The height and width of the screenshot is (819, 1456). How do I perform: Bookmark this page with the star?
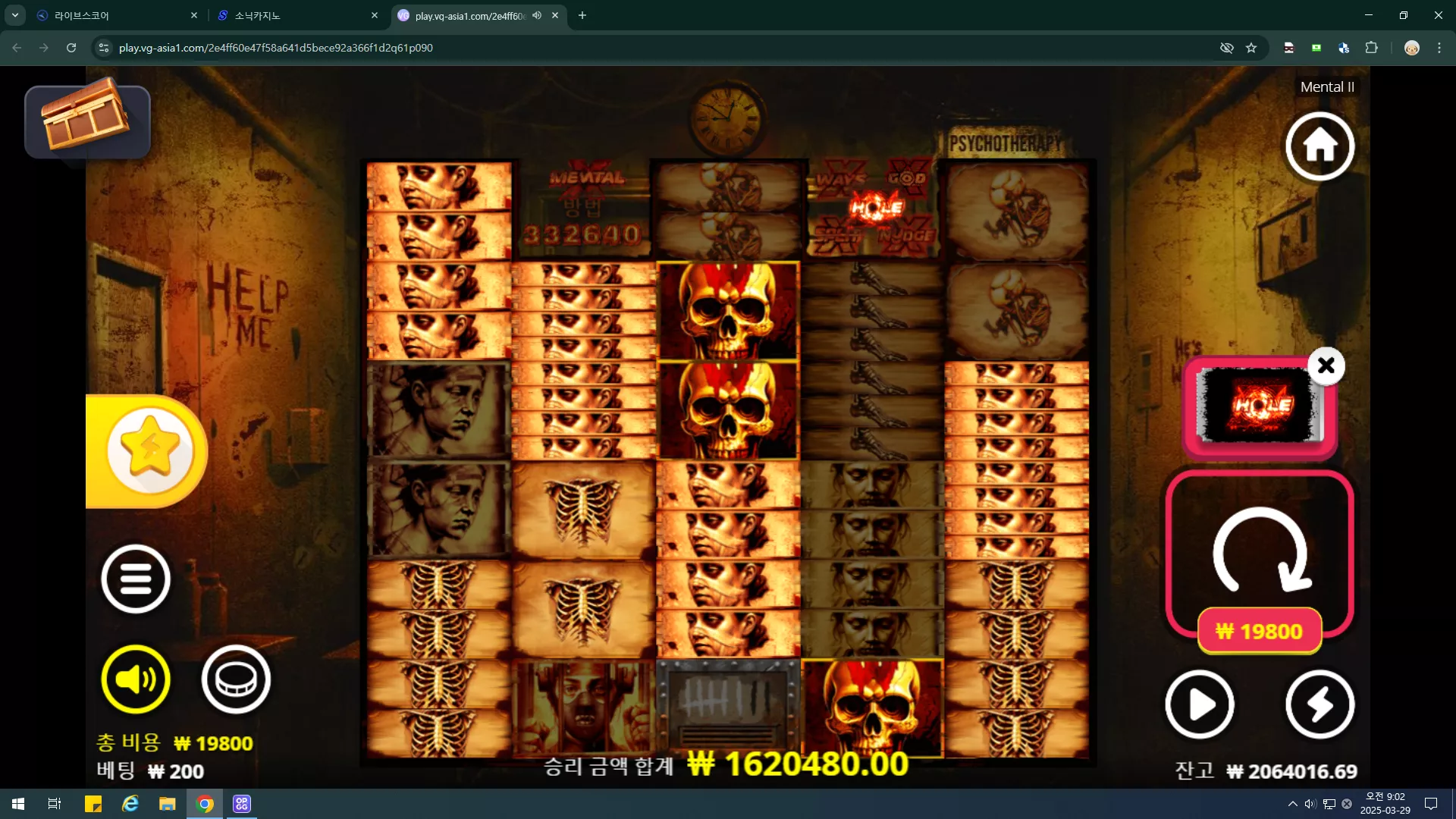[1251, 48]
